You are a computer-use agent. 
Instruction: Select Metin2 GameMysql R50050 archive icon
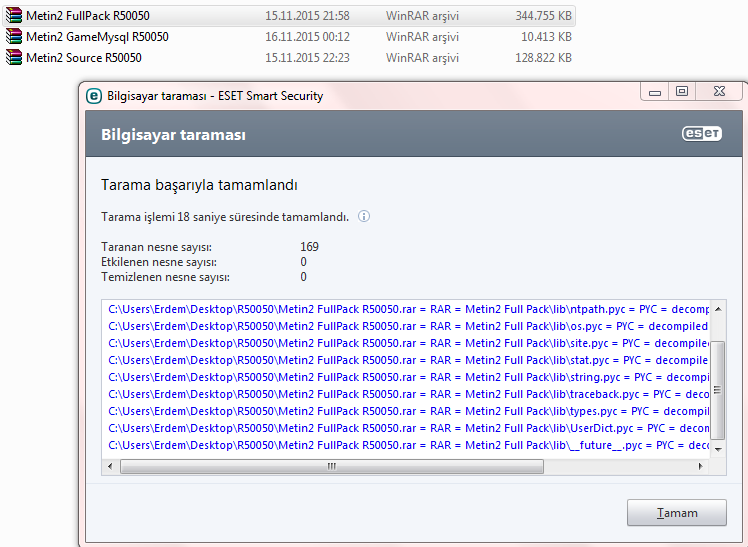tap(14, 37)
